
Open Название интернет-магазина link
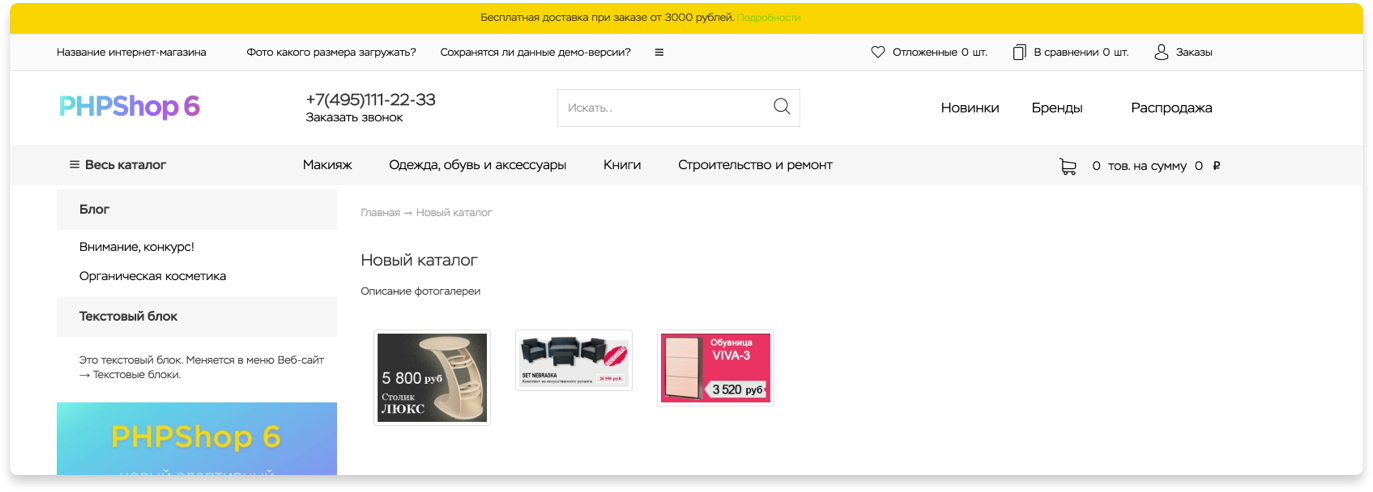(x=131, y=52)
